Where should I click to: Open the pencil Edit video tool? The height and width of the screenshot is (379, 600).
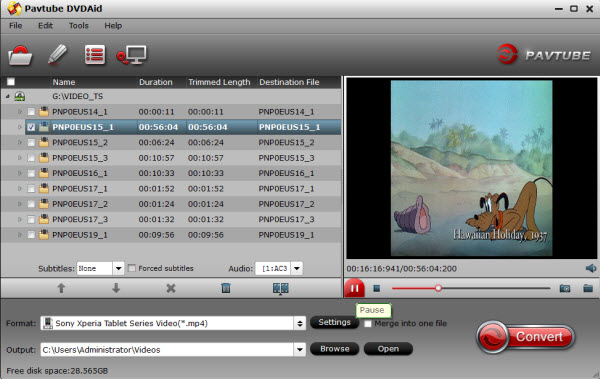[57, 54]
